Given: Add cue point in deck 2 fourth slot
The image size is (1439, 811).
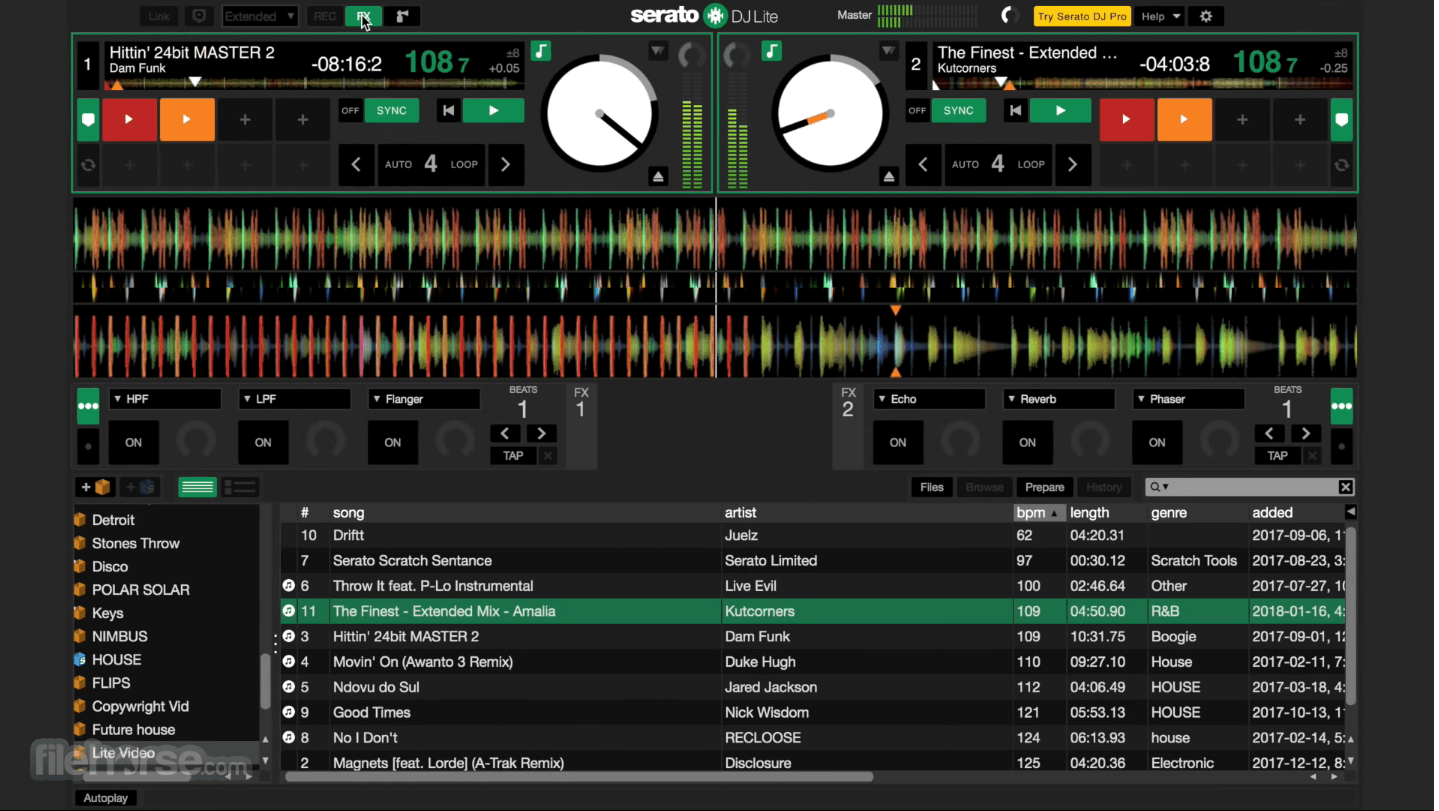Looking at the screenshot, I should pos(1300,119).
